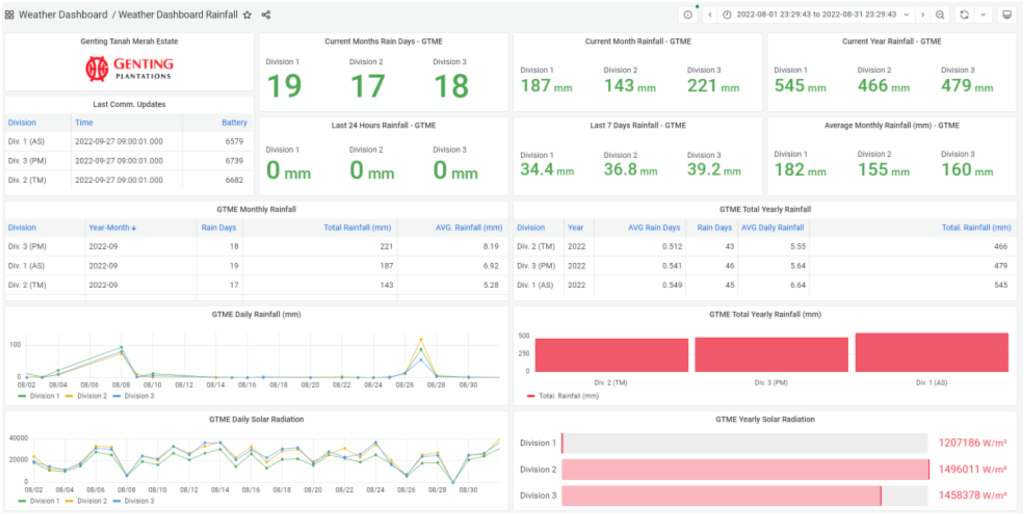Shift time range backward with left arrow

710,15
